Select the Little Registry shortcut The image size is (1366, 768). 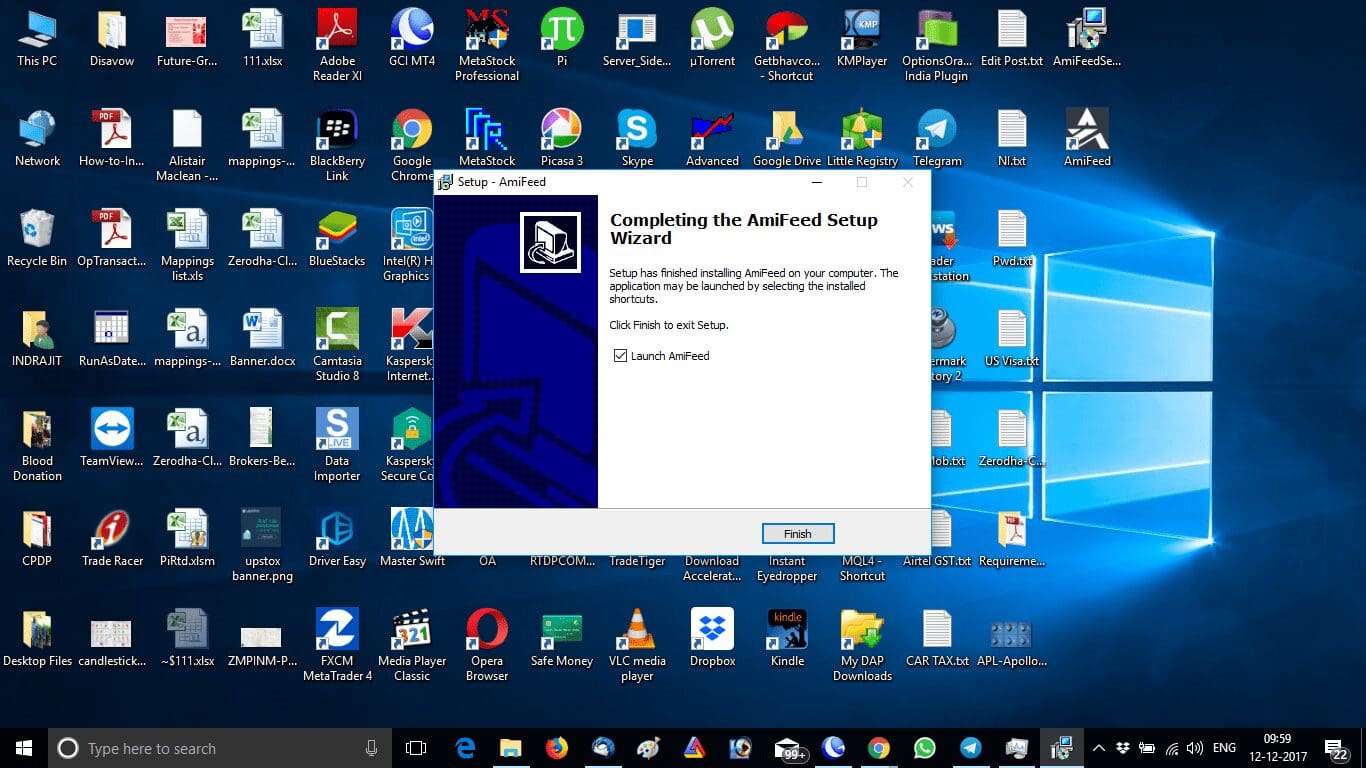pyautogui.click(x=862, y=138)
